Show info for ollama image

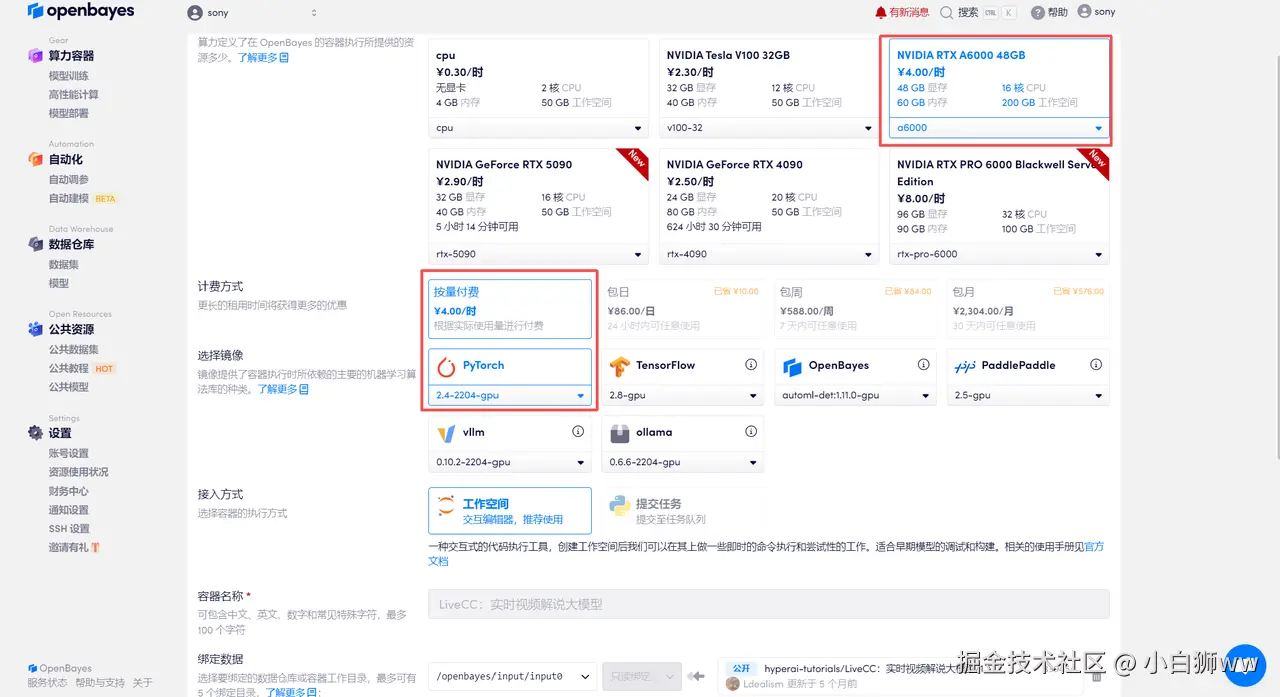tap(750, 432)
